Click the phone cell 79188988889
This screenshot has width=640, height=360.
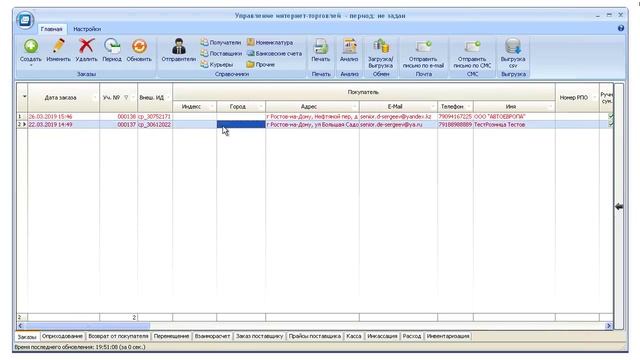(x=455, y=124)
